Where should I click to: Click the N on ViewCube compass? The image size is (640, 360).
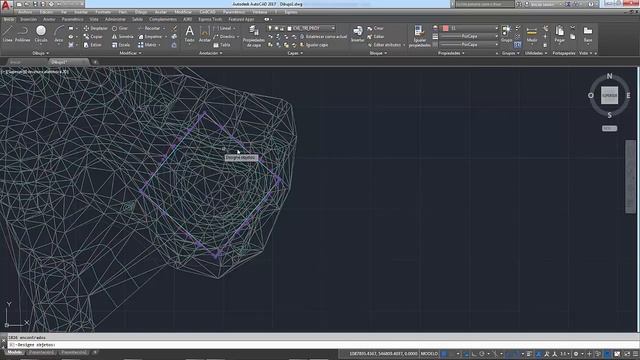pos(609,76)
